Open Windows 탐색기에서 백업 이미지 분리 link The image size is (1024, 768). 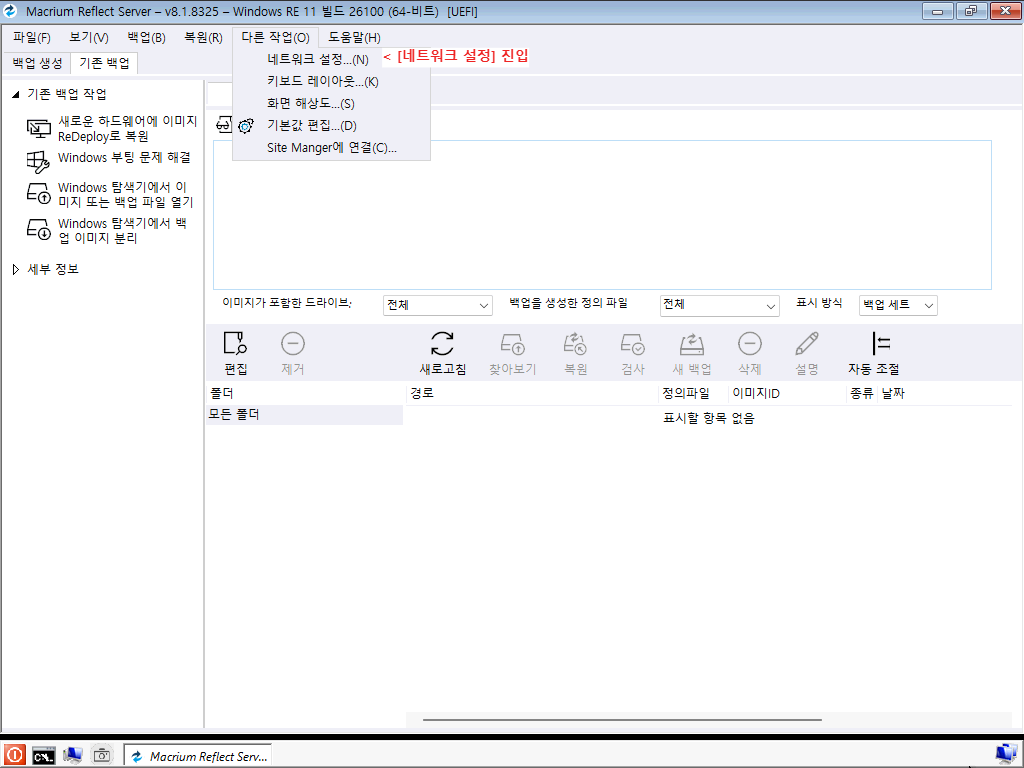coord(122,231)
